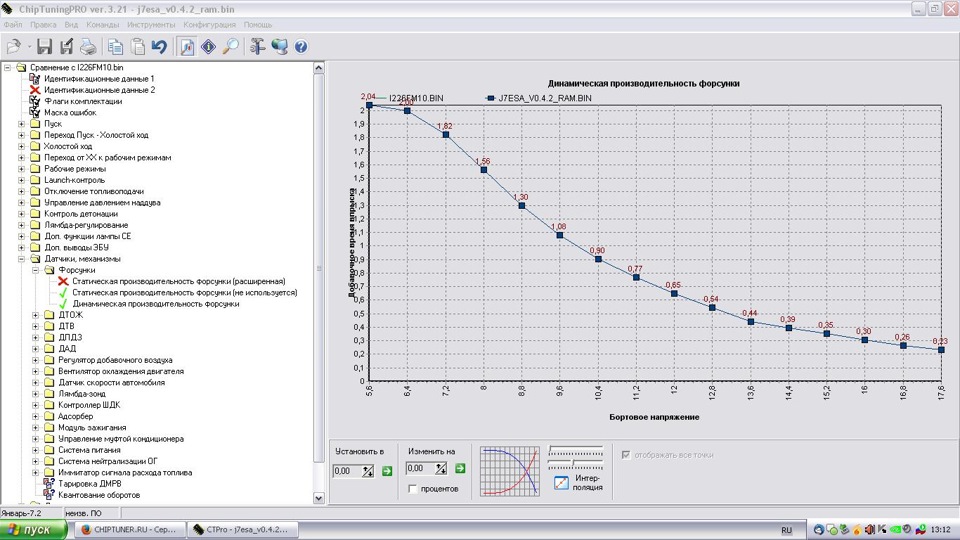Click the Изменить на value input field
The image size is (960, 540).
pyautogui.click(x=421, y=468)
